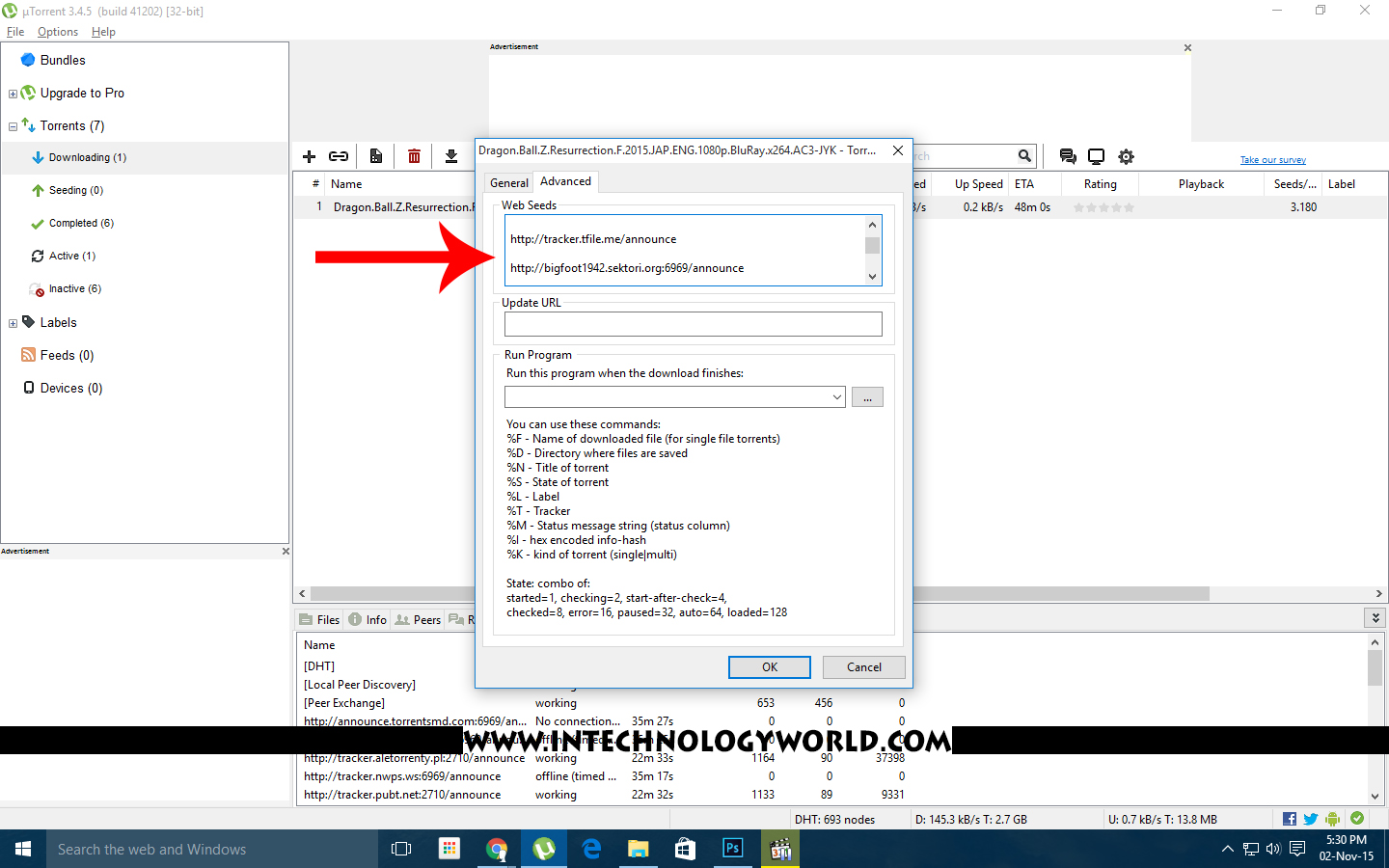This screenshot has width=1389, height=868.
Task: Close the sidebar advertisement panel
Action: [286, 552]
